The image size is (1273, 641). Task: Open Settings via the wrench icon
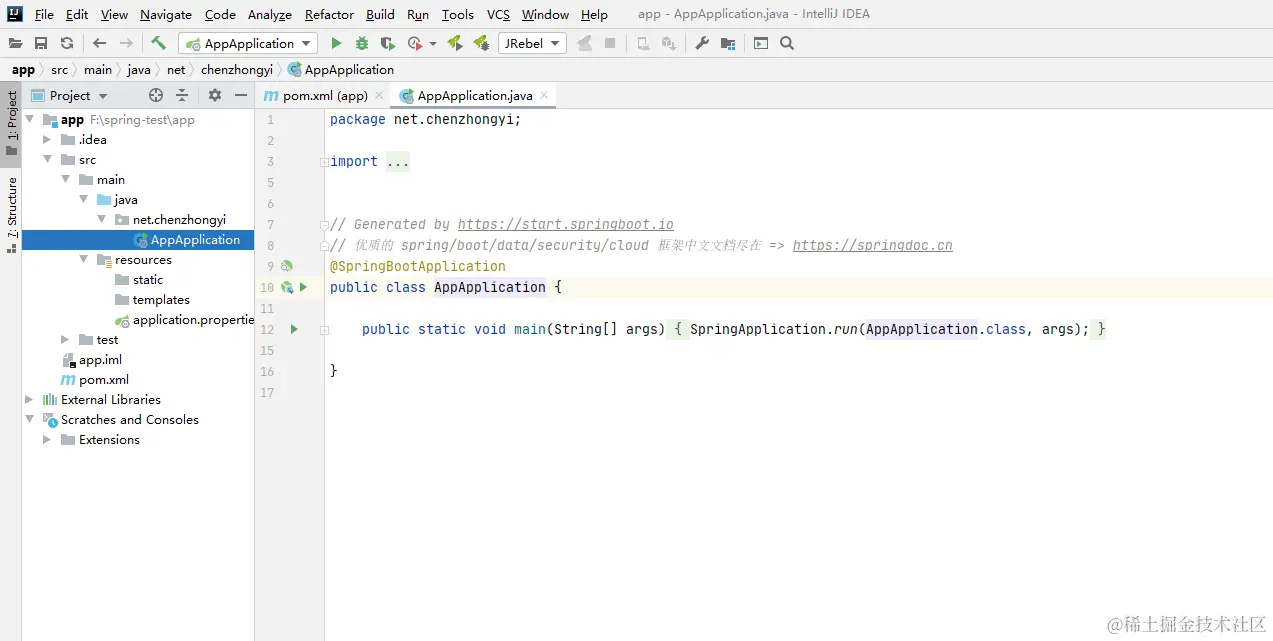(702, 43)
